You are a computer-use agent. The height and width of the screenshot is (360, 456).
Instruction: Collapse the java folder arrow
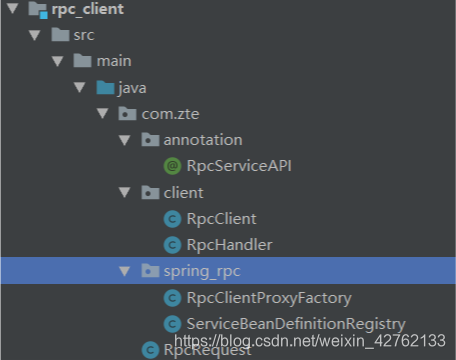(x=80, y=87)
